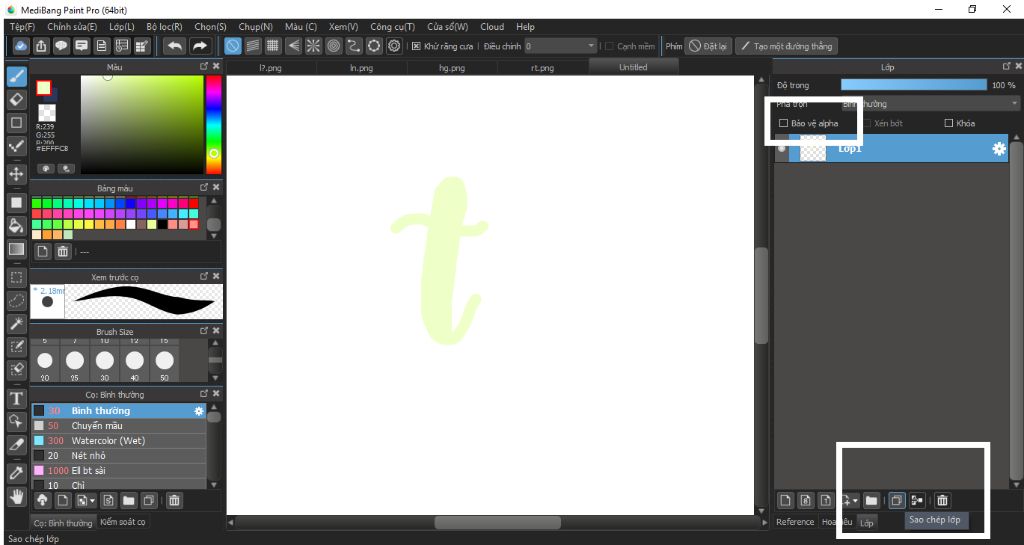Enable radial snap guide
This screenshot has width=1024, height=545.
coord(313,46)
